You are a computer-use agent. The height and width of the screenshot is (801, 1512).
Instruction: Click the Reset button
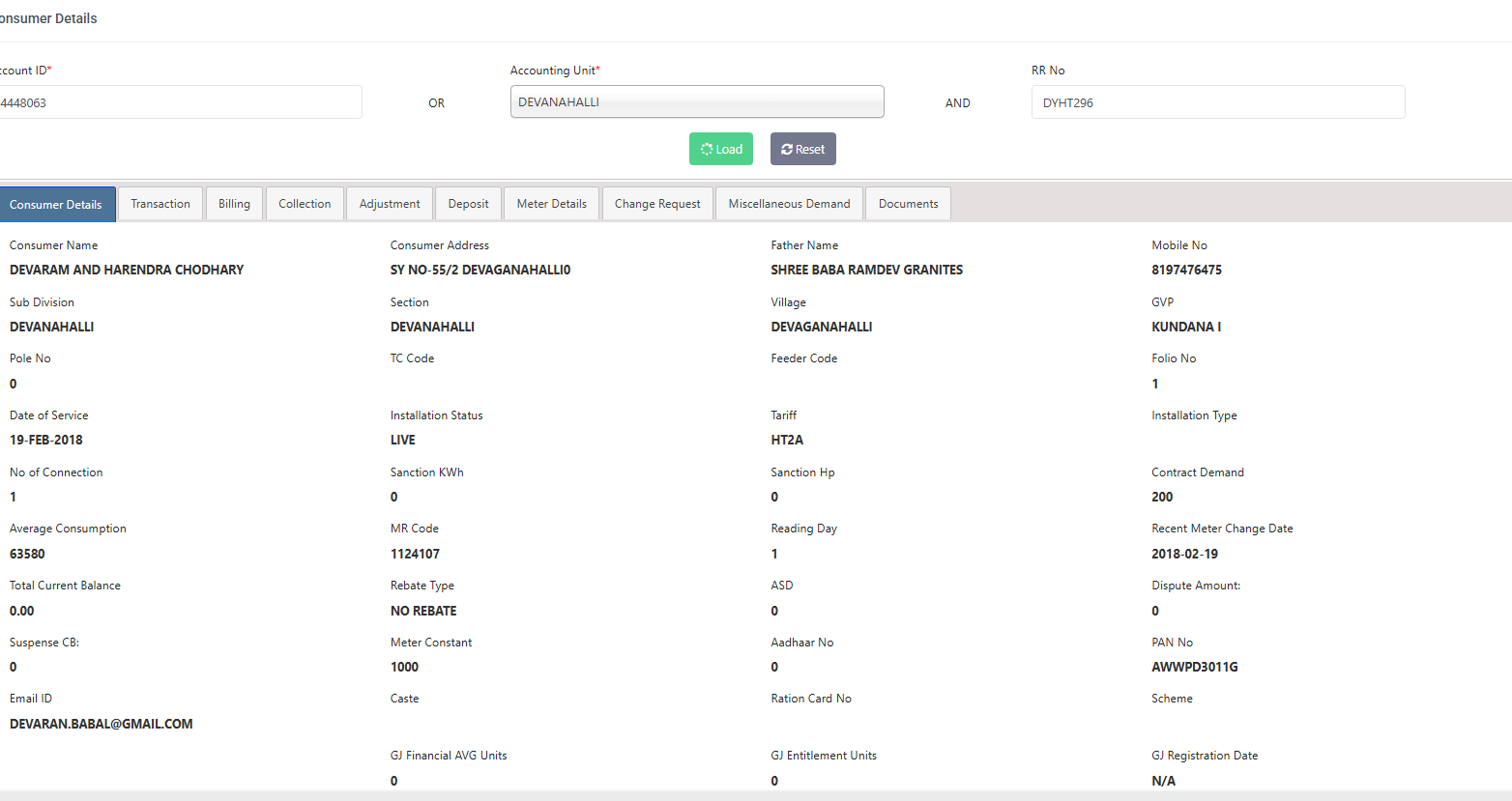coord(803,149)
